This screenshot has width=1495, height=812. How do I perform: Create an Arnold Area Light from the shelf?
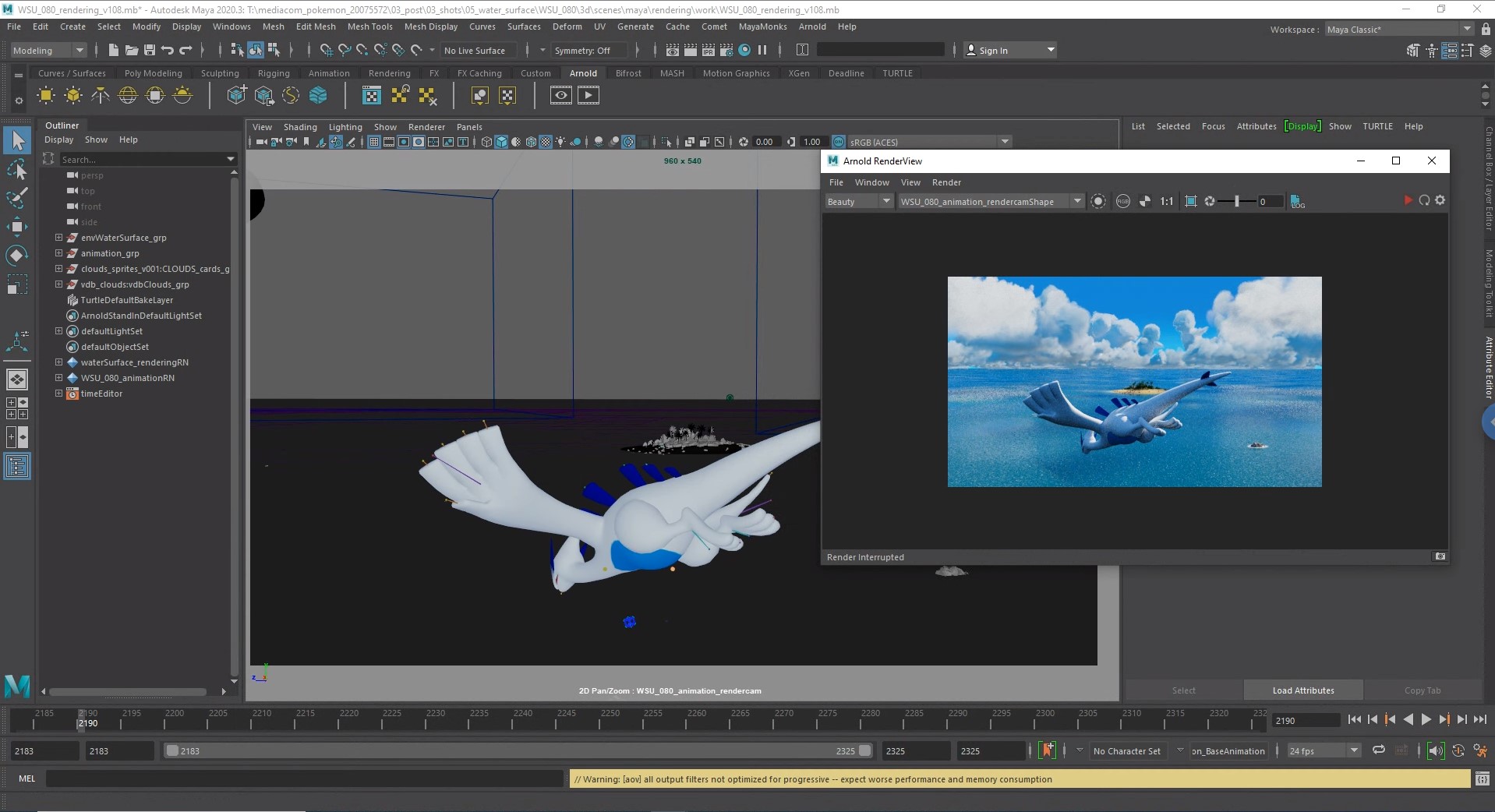[x=46, y=95]
